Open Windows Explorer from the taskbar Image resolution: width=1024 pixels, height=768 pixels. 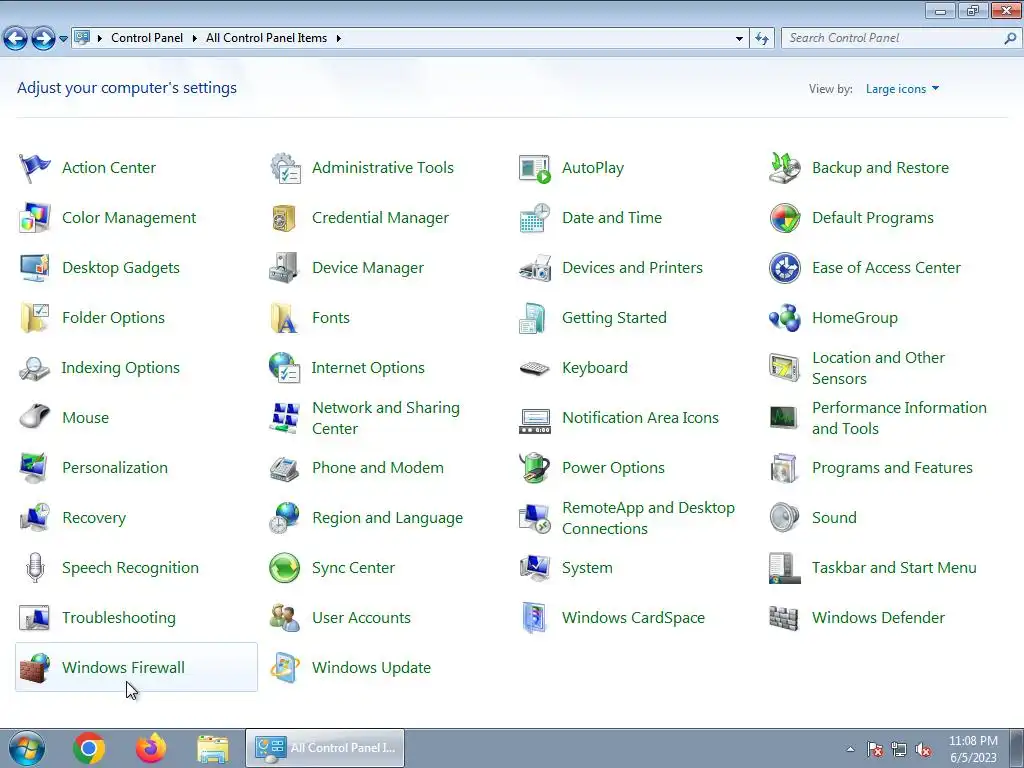[x=213, y=749]
